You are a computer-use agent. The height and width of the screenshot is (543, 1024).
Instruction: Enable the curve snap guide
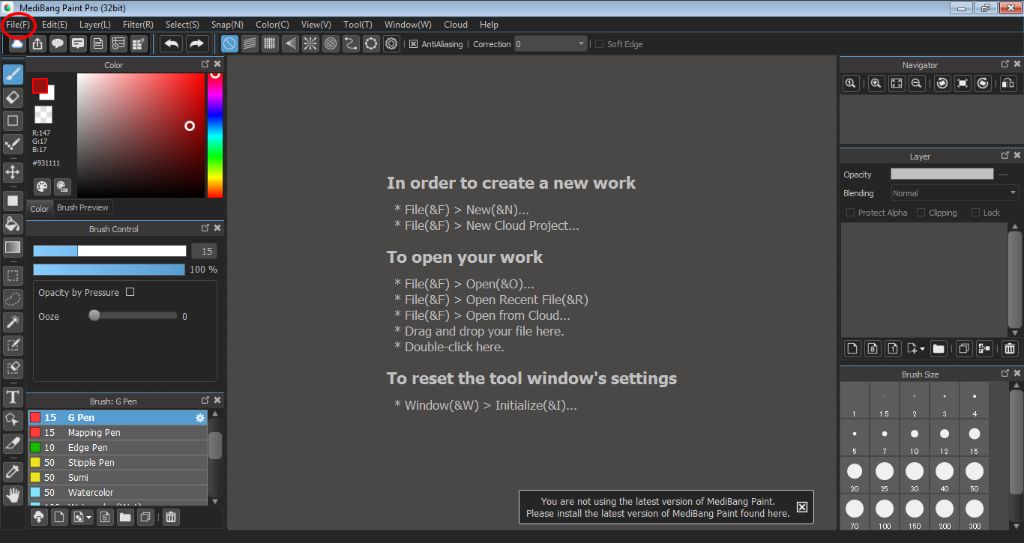point(351,44)
